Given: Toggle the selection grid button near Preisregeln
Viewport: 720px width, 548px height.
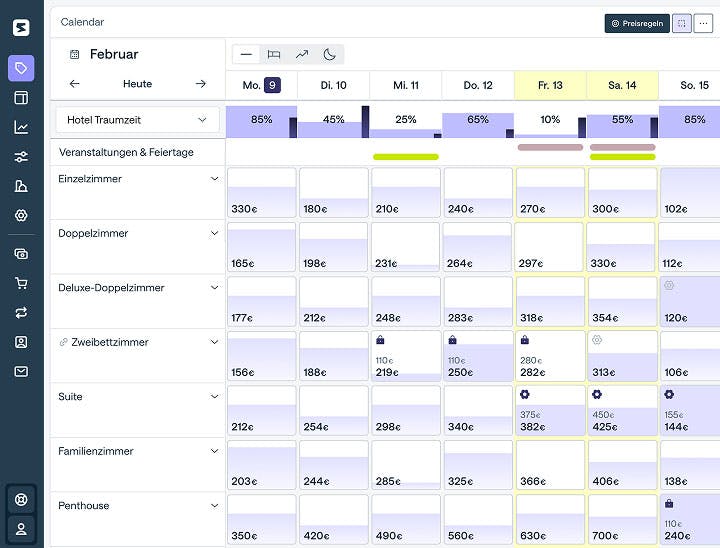Looking at the screenshot, I should (x=681, y=23).
